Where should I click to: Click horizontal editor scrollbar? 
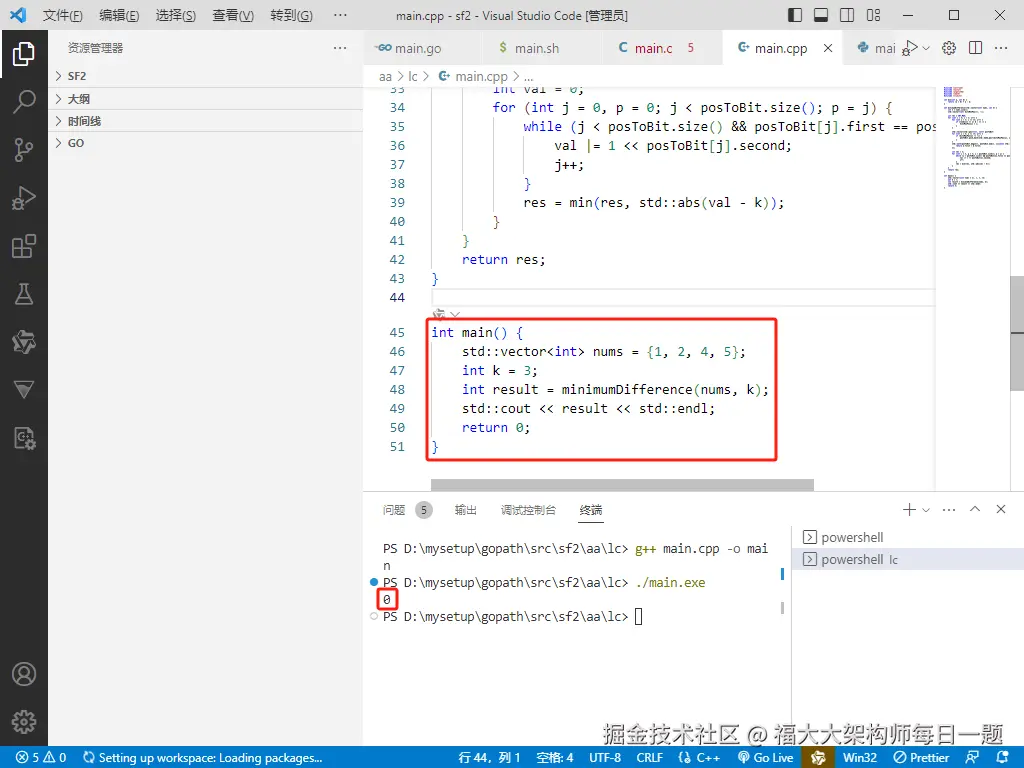click(x=622, y=485)
